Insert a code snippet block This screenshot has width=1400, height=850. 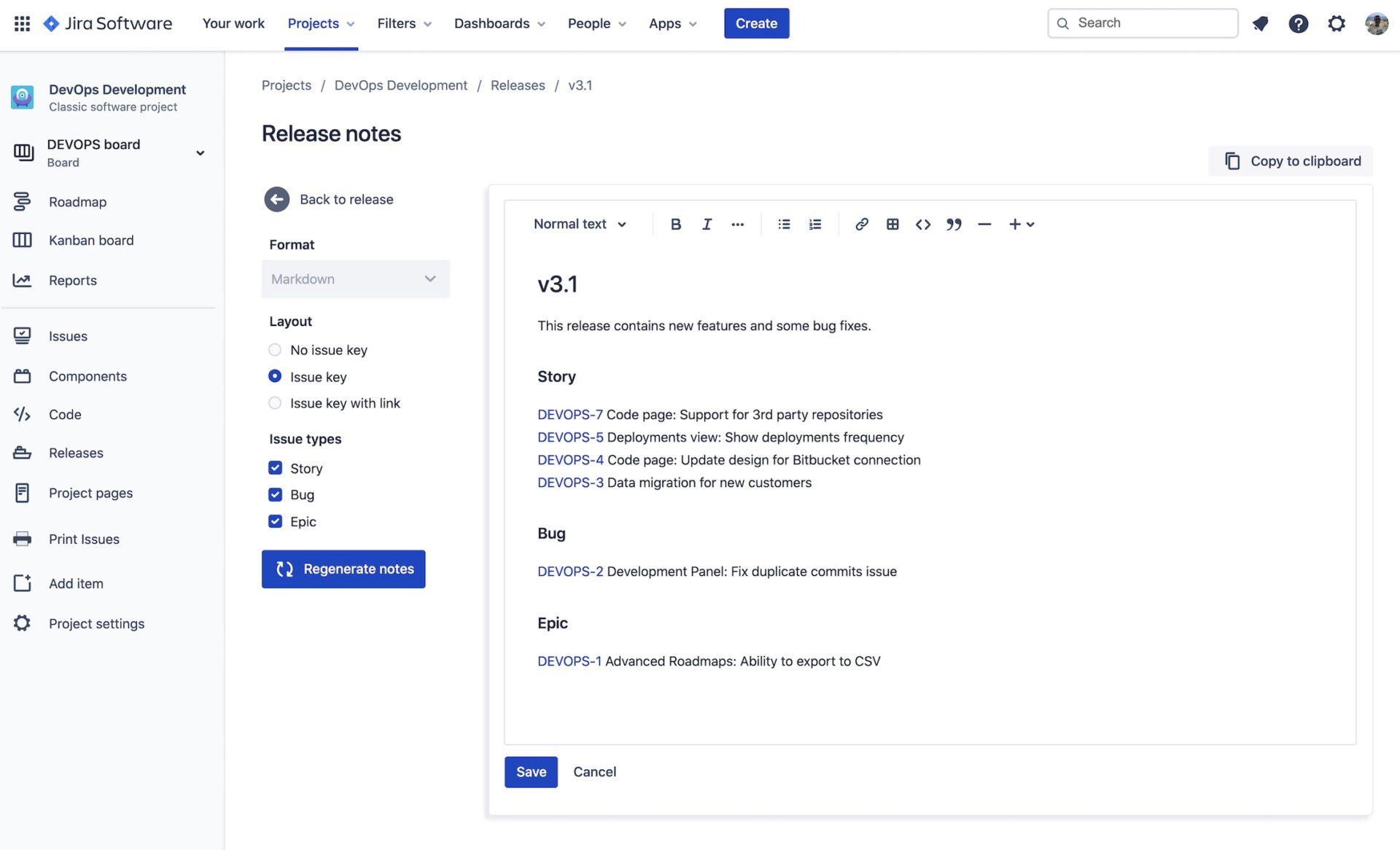922,224
